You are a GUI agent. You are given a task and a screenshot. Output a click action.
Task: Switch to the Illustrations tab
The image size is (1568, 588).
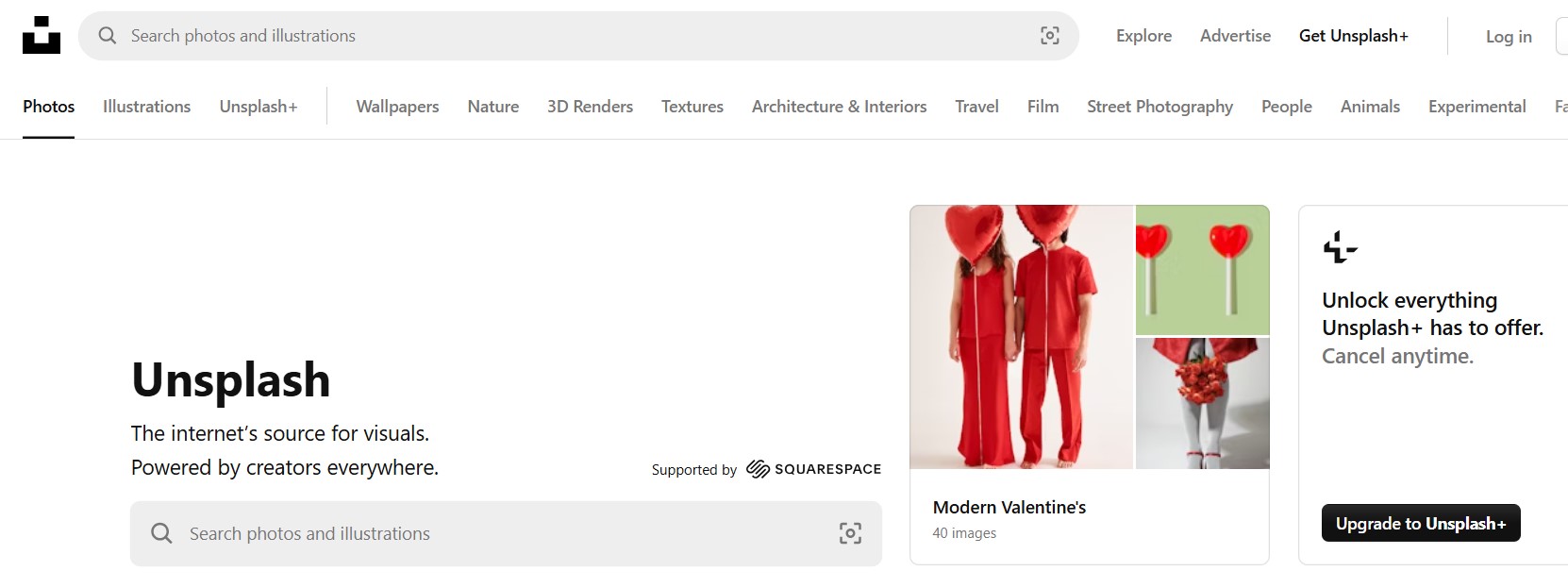click(146, 107)
